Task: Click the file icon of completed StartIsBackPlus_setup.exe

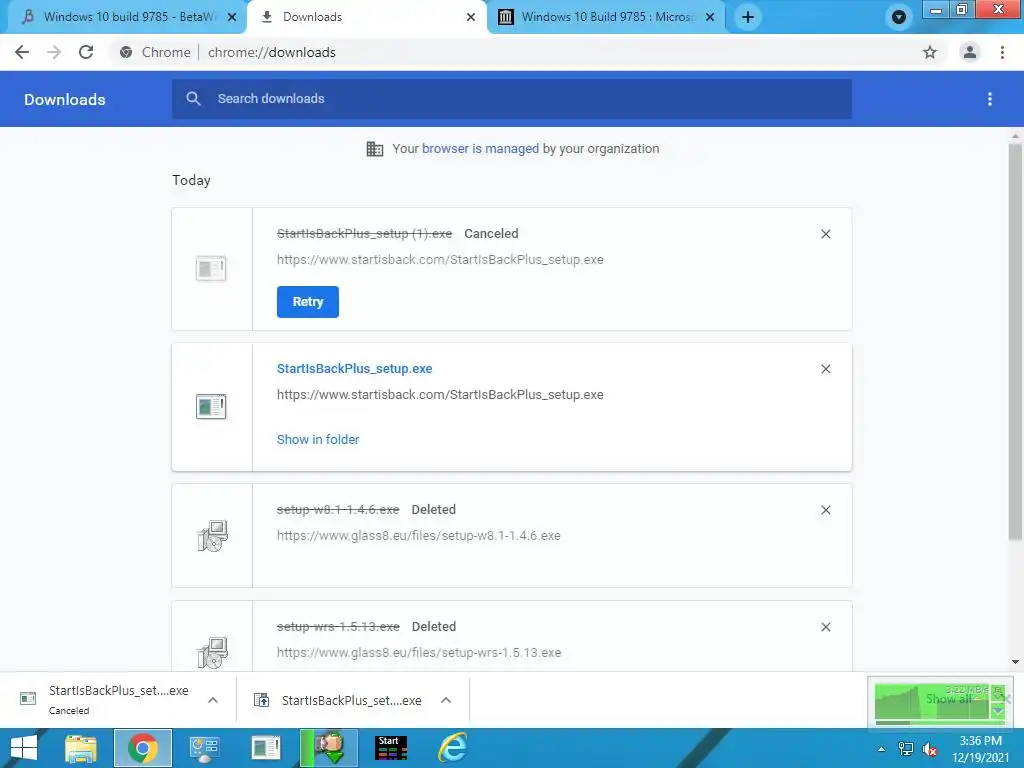Action: [211, 406]
